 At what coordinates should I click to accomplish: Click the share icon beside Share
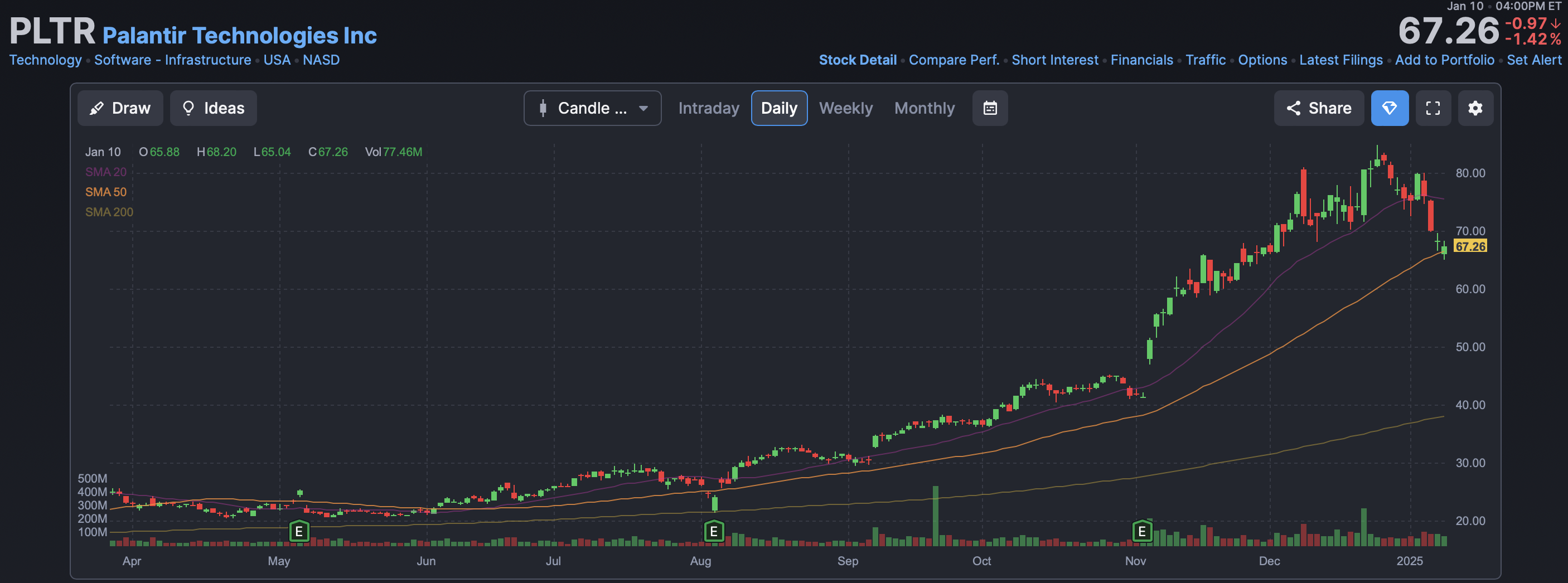click(x=1294, y=108)
